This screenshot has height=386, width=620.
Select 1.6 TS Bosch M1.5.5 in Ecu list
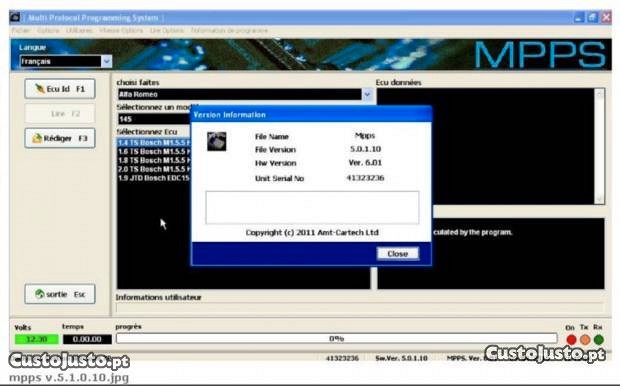coord(154,152)
